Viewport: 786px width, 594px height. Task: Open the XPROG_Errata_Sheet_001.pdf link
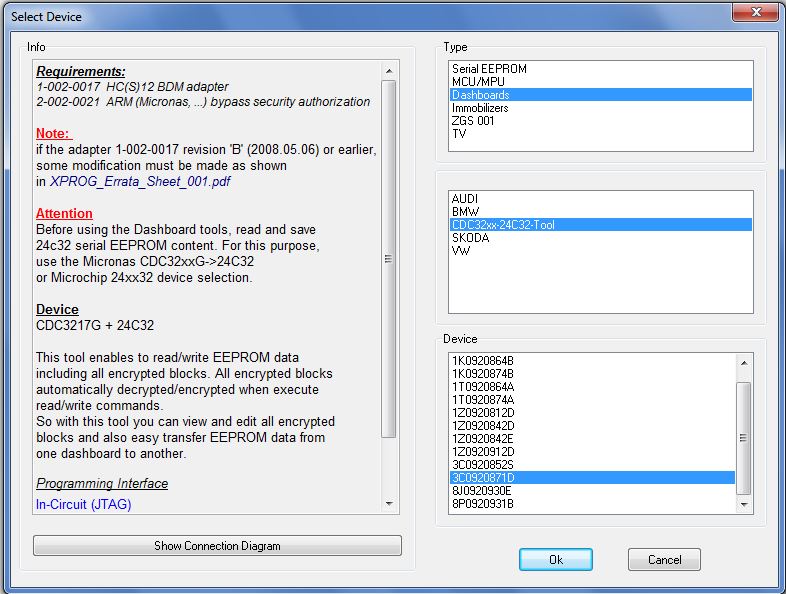(x=140, y=181)
